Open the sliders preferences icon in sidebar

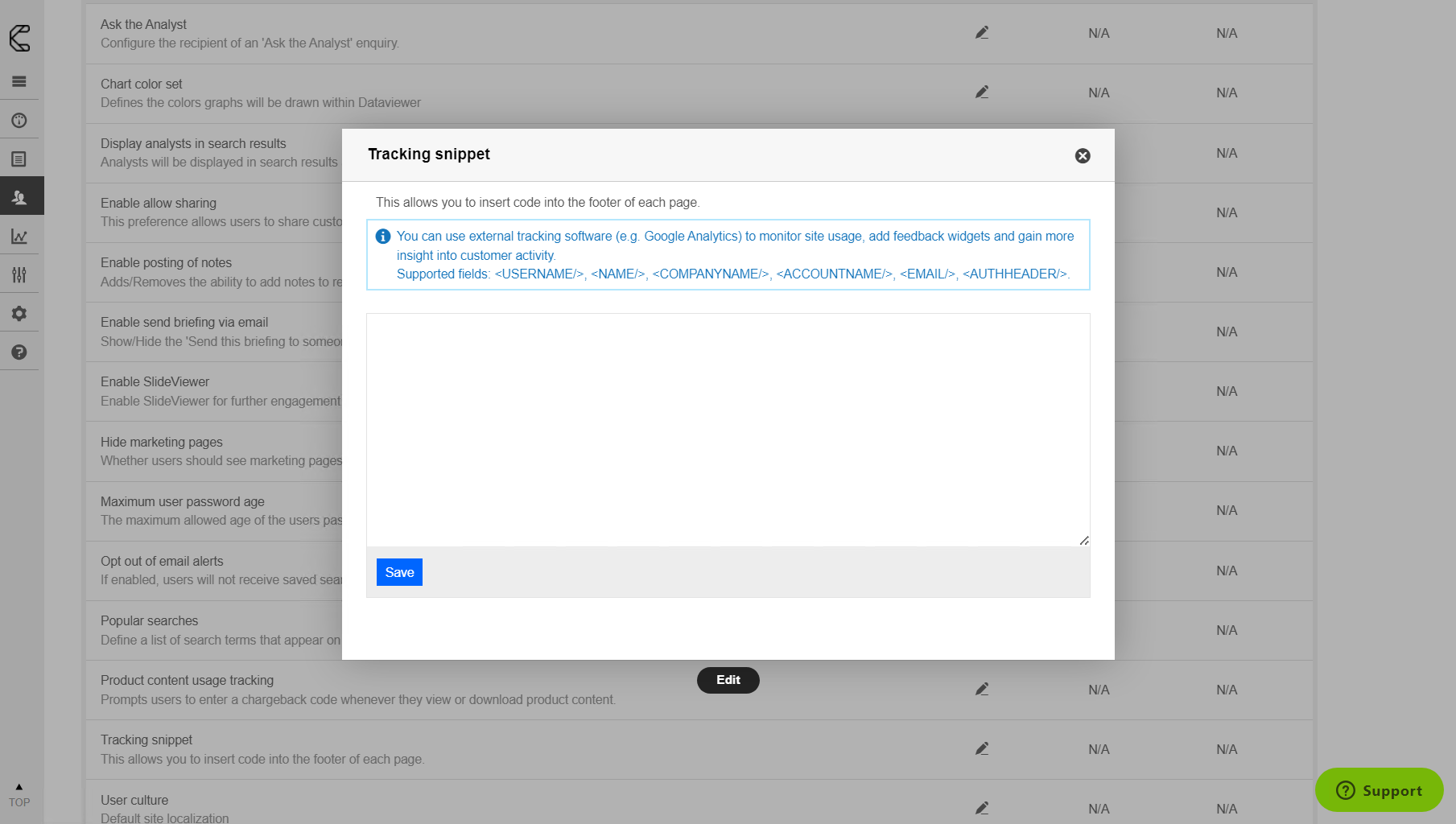[20, 274]
